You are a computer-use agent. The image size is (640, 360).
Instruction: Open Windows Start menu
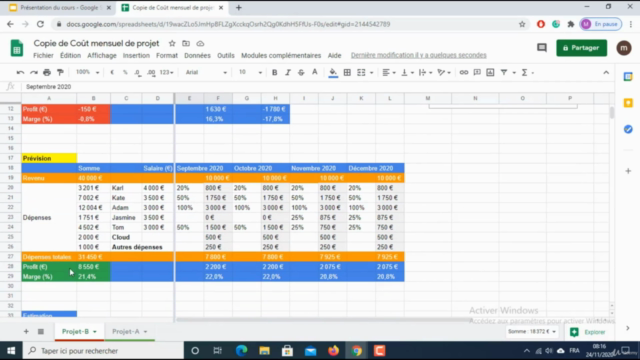[x=11, y=351]
